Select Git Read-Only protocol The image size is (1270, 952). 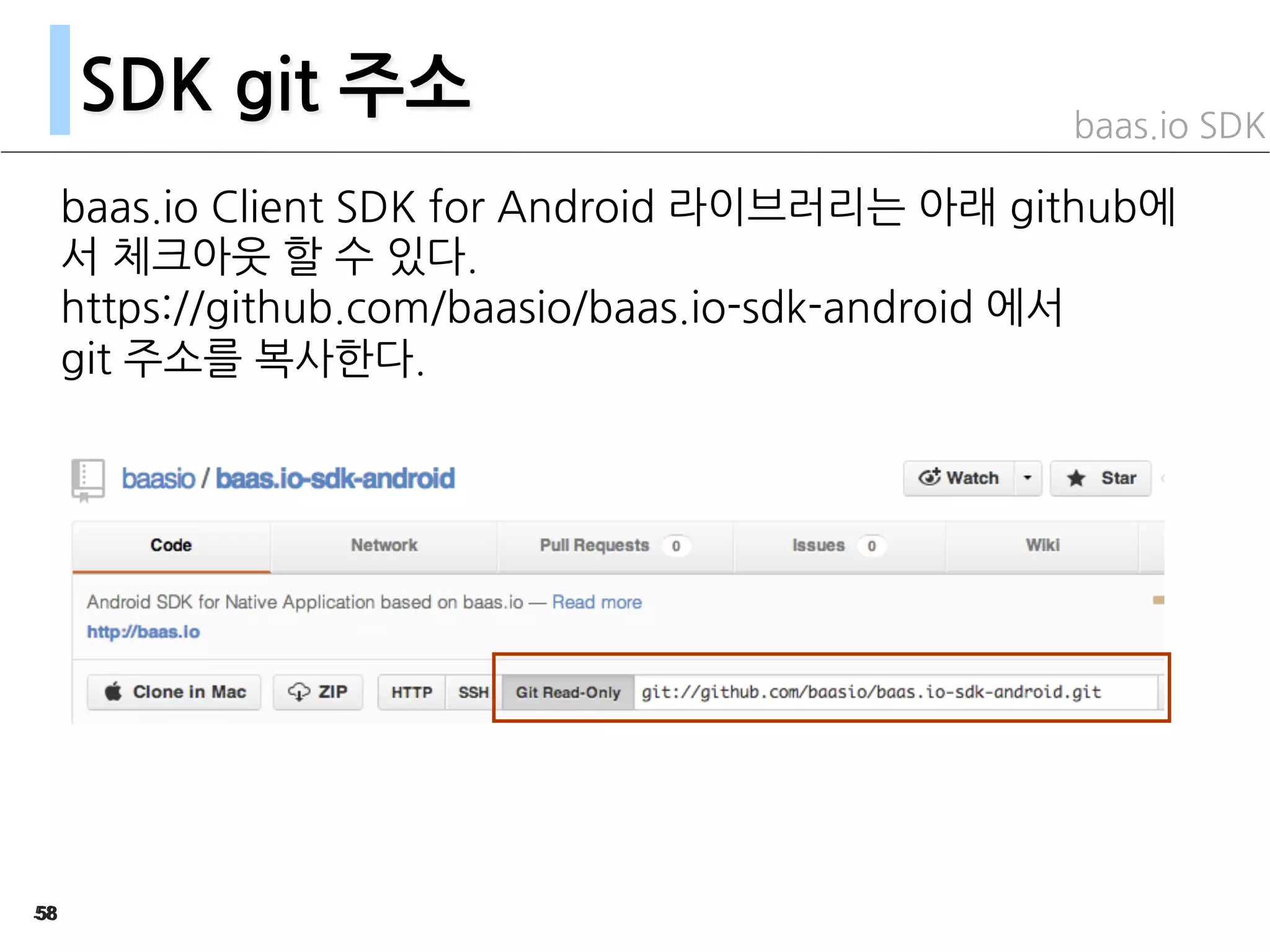pyautogui.click(x=568, y=692)
